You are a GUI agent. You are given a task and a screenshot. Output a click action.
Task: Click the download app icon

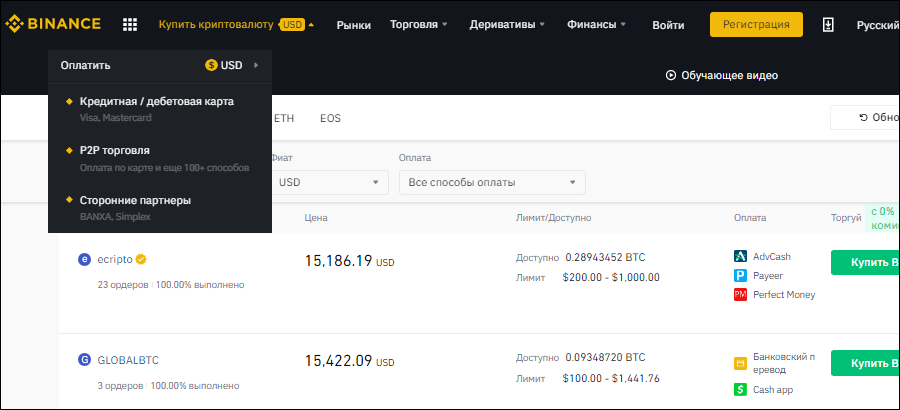coord(828,25)
